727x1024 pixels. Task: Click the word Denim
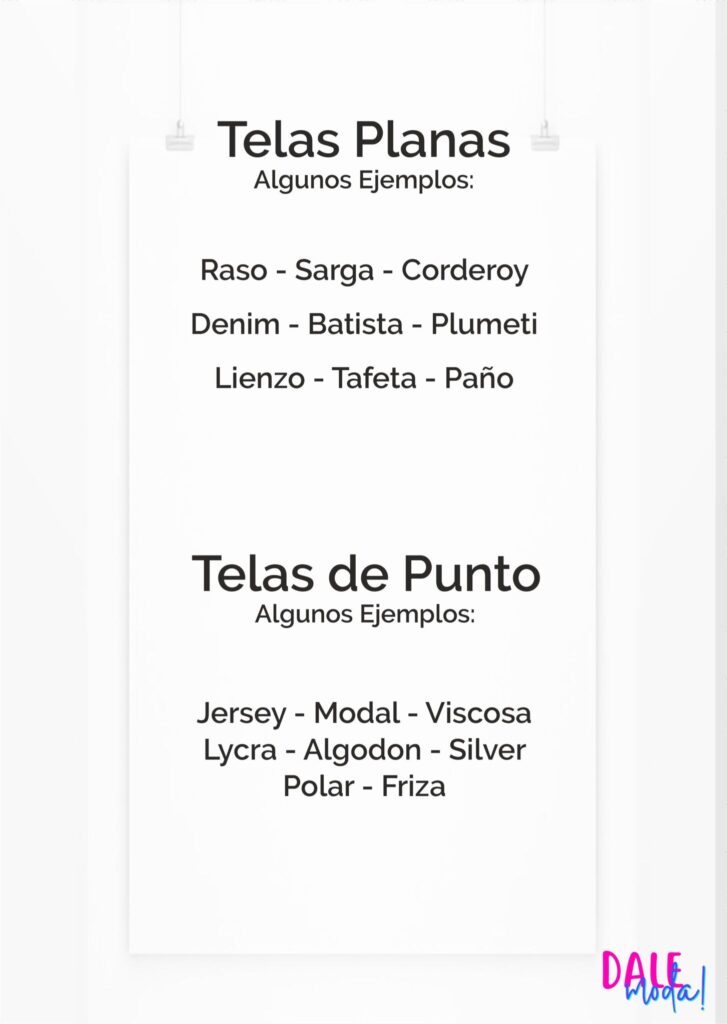tap(235, 325)
